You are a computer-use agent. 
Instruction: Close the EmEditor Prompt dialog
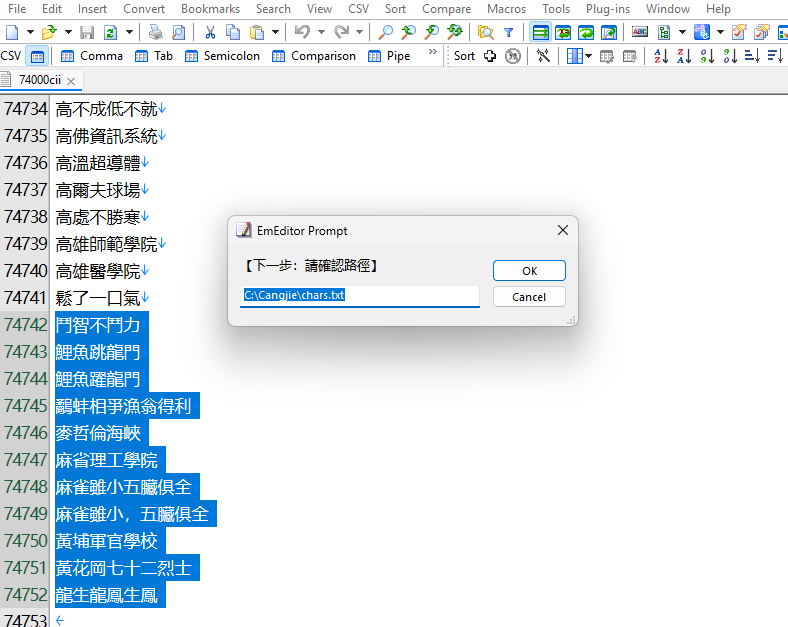563,230
